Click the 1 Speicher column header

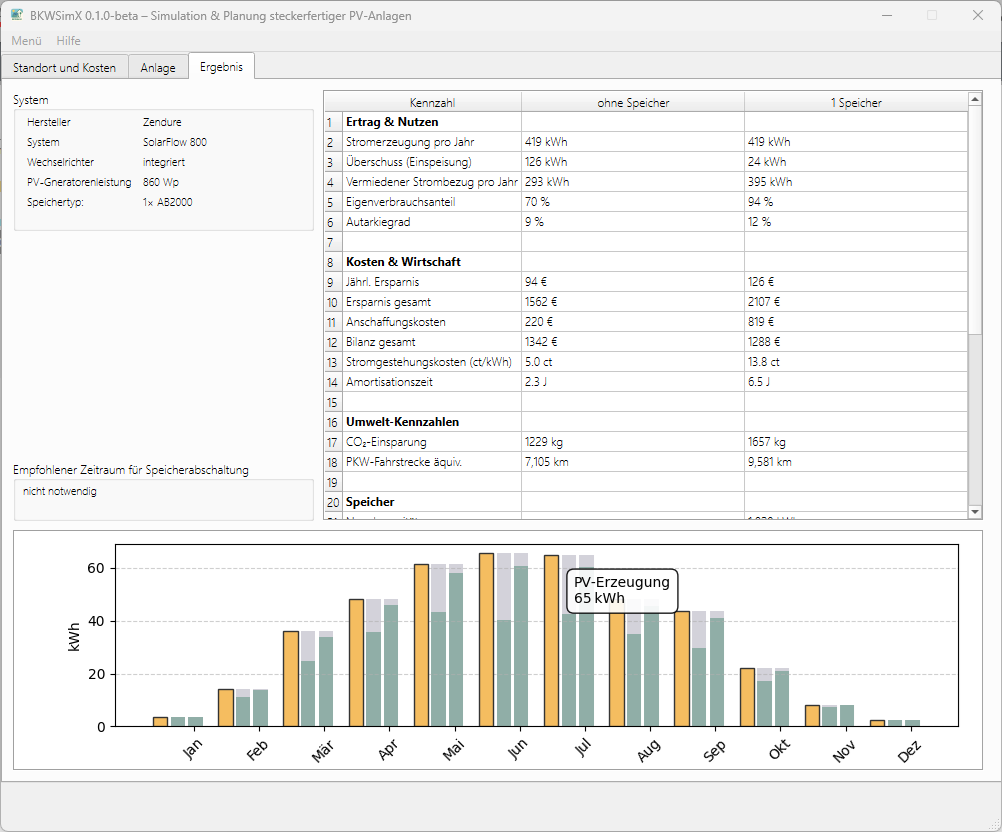[x=856, y=102]
